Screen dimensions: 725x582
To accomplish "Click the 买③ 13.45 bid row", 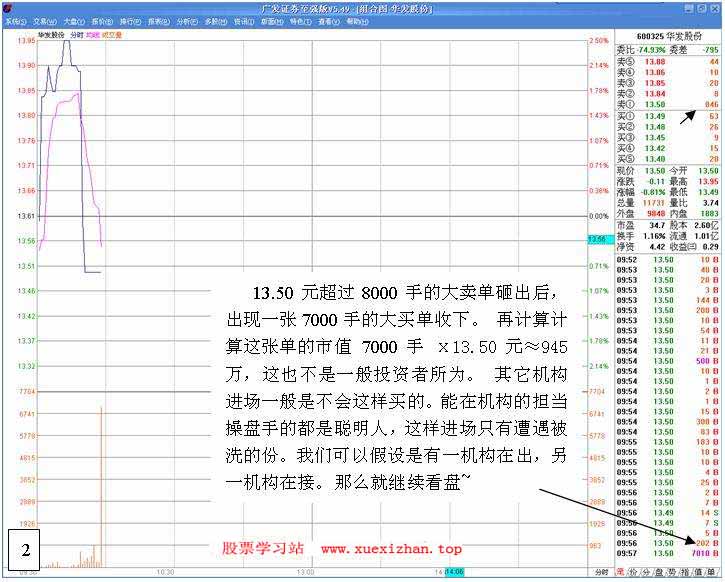I will (x=668, y=137).
